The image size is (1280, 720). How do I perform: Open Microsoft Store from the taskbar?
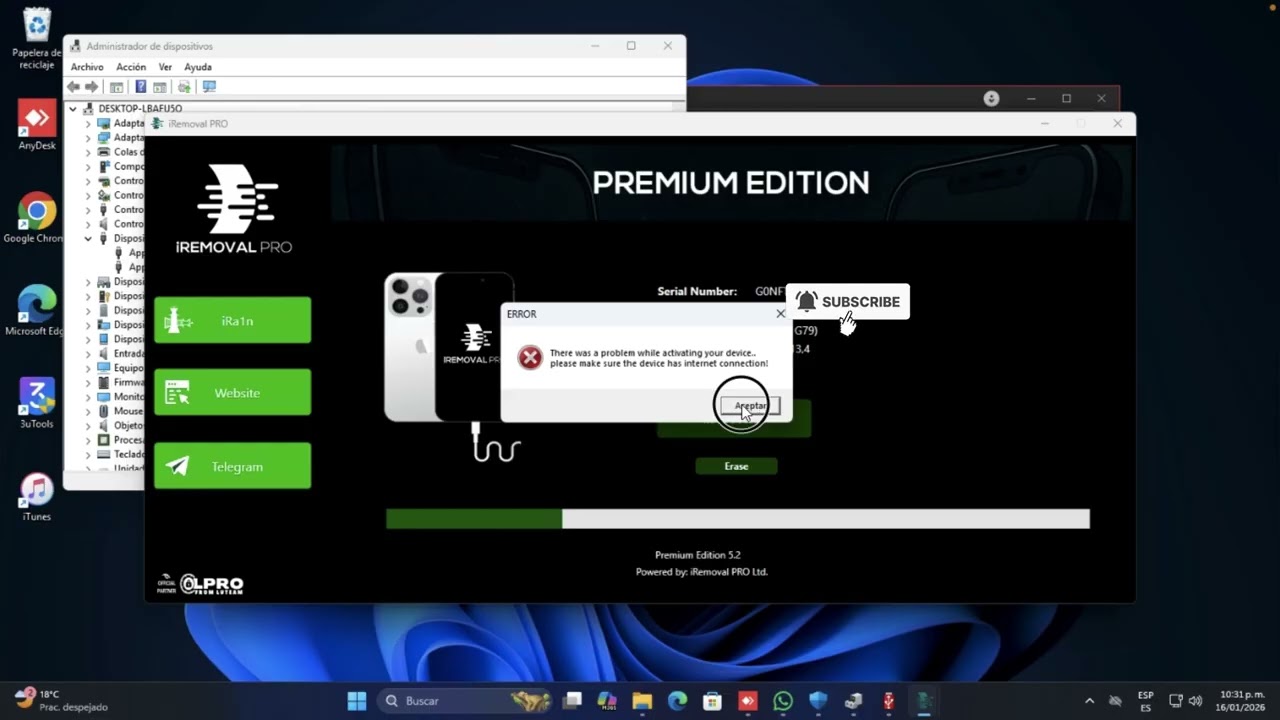tap(712, 701)
